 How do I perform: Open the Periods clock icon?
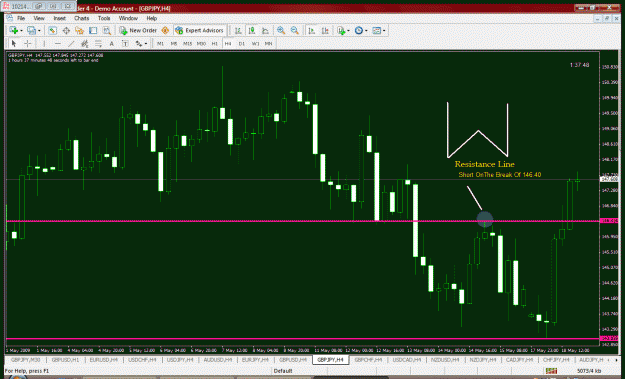(358, 30)
